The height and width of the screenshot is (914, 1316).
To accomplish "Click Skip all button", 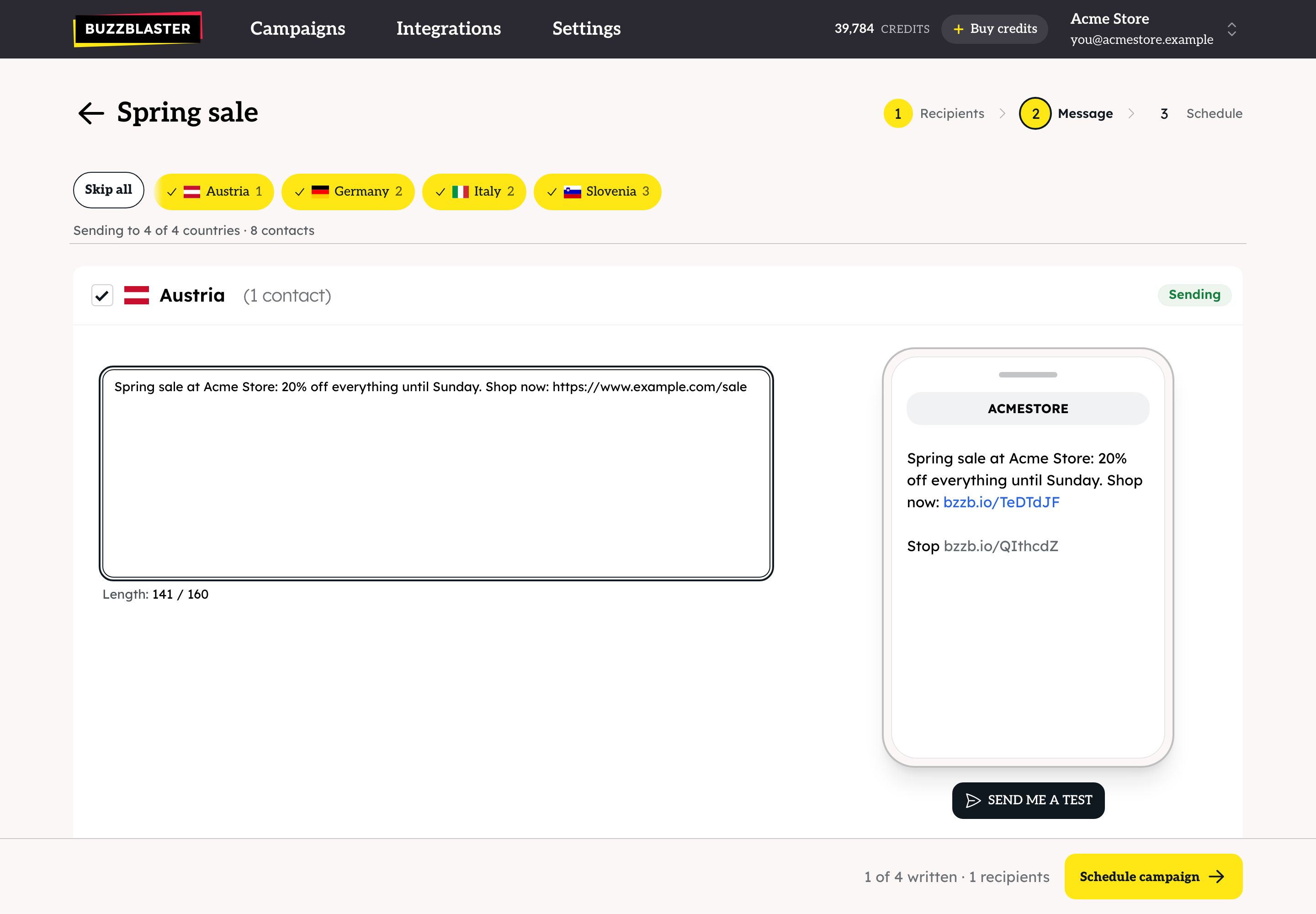I will [109, 190].
